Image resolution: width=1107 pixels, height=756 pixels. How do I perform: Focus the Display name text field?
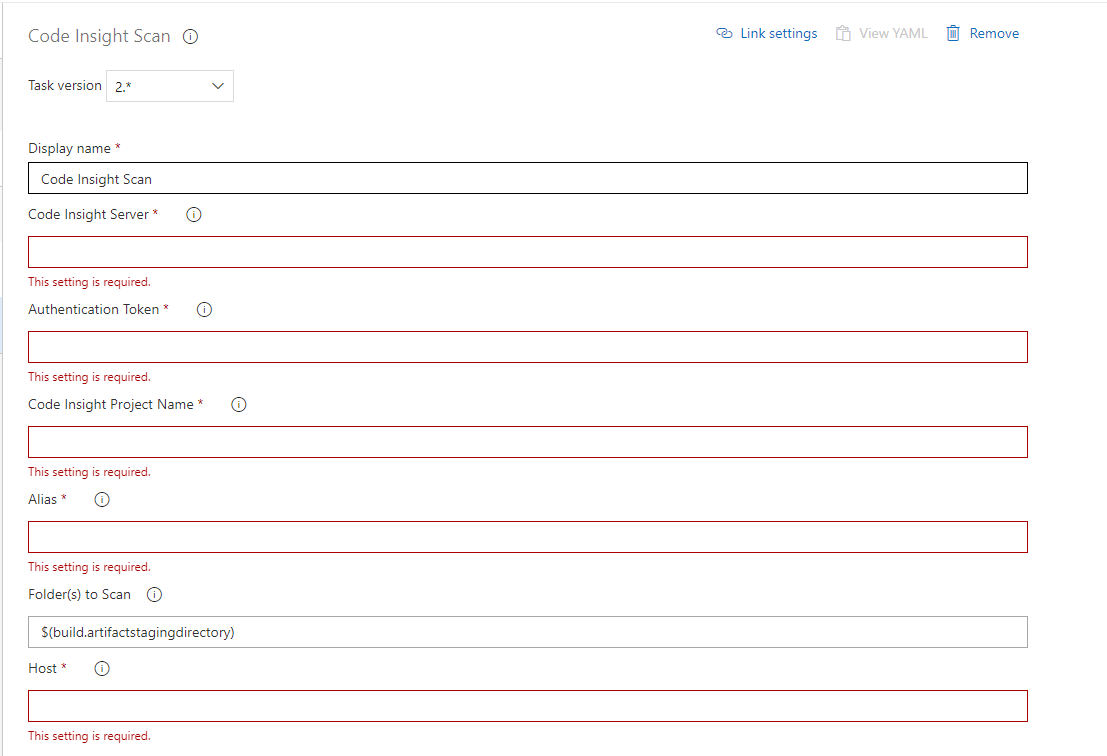pyautogui.click(x=527, y=179)
